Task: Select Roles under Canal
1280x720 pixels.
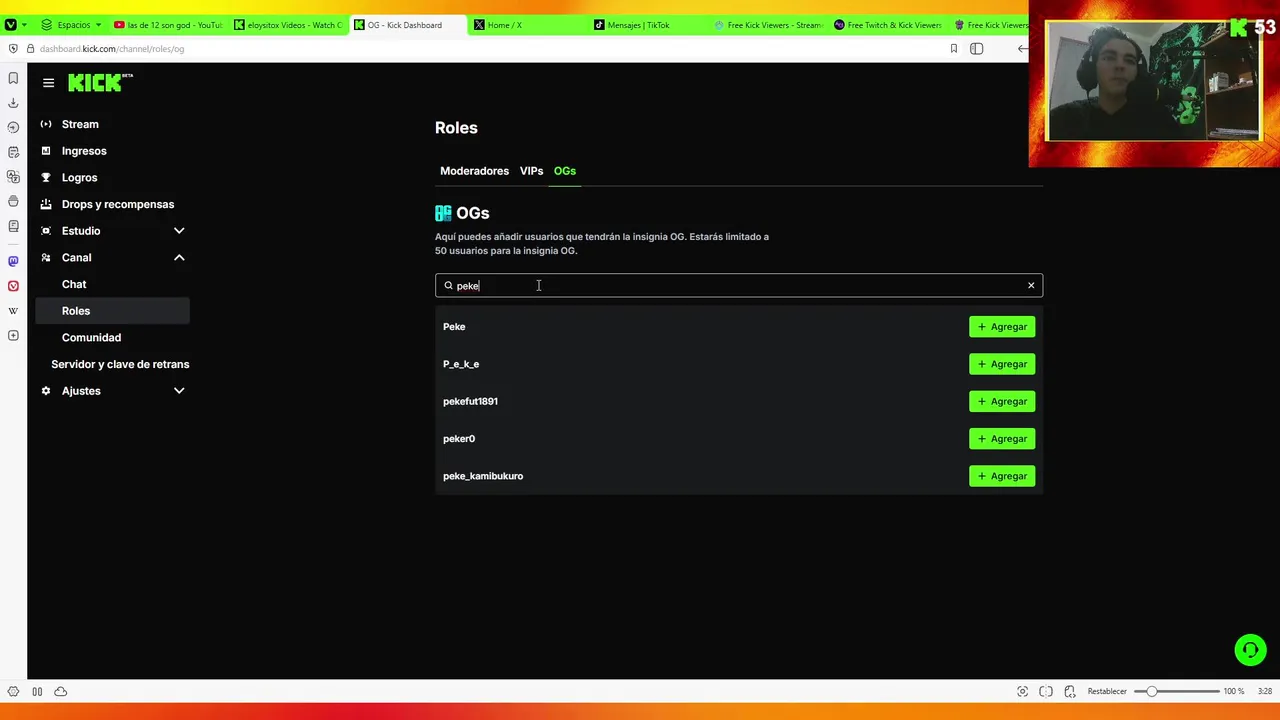Action: pos(112,311)
